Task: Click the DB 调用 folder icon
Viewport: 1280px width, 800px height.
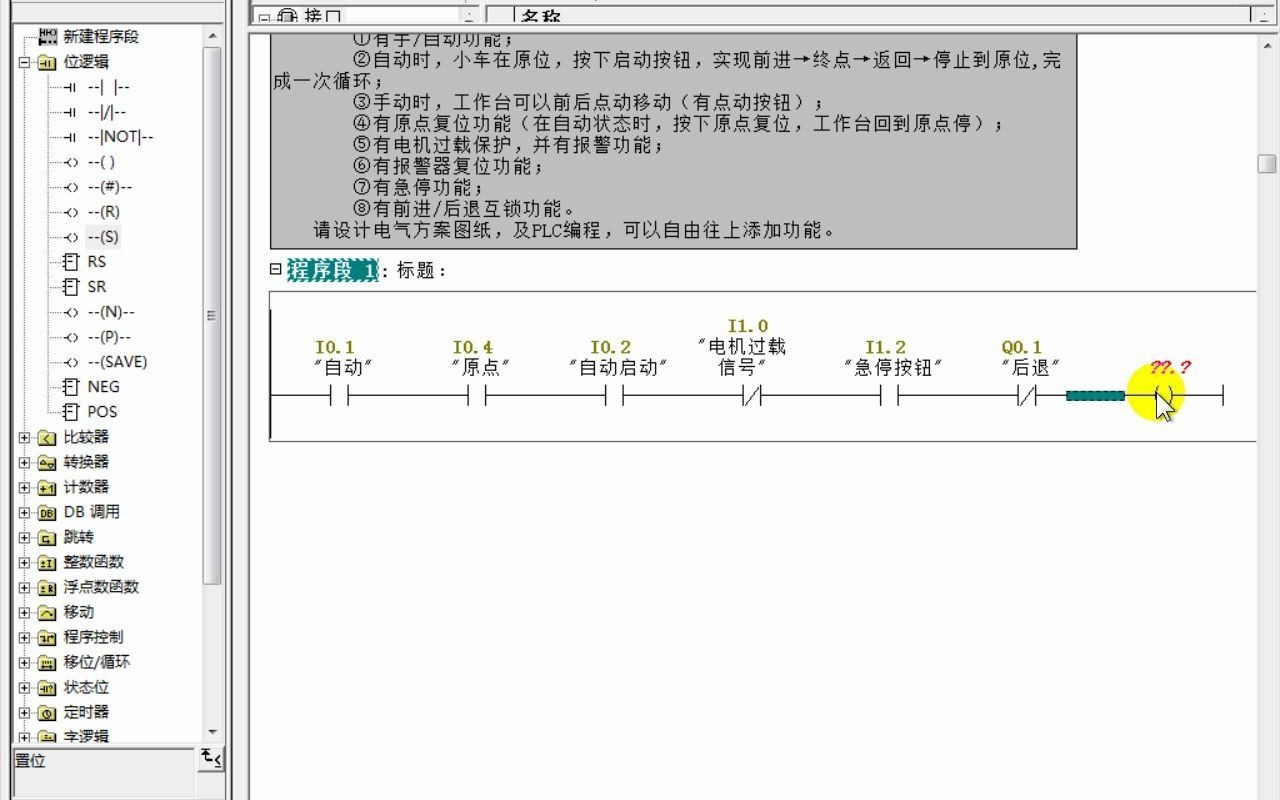Action: coord(47,513)
